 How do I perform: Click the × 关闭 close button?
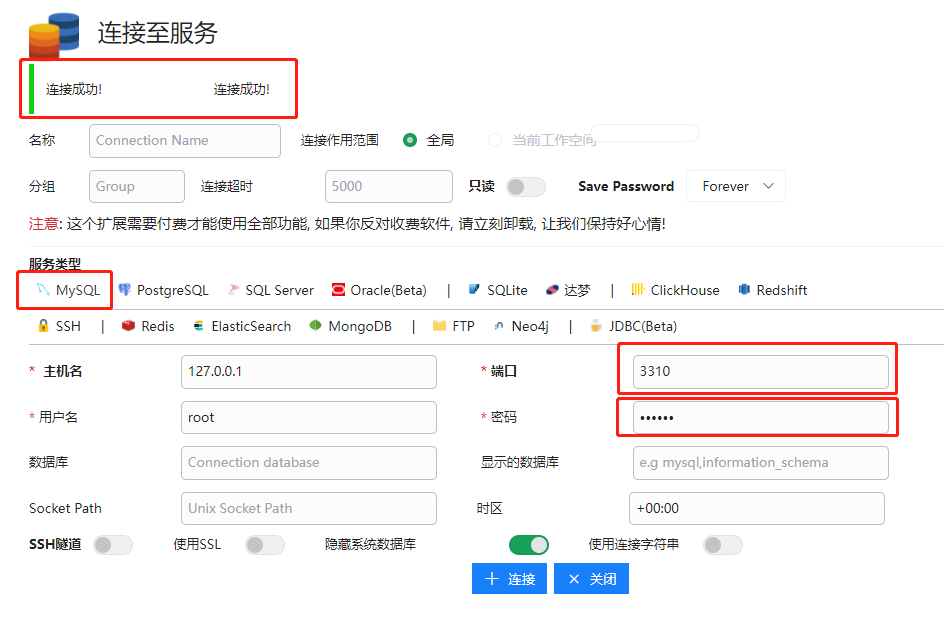[591, 579]
